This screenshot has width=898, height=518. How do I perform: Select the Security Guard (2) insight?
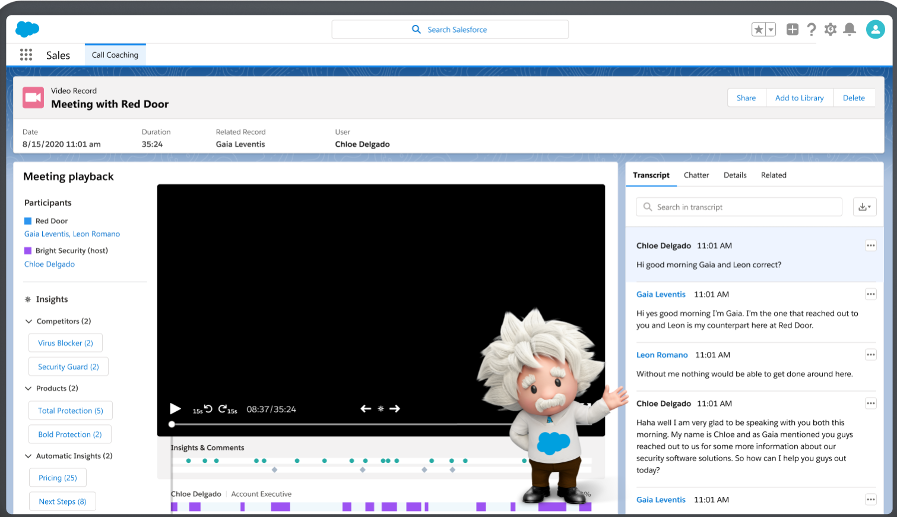point(68,367)
